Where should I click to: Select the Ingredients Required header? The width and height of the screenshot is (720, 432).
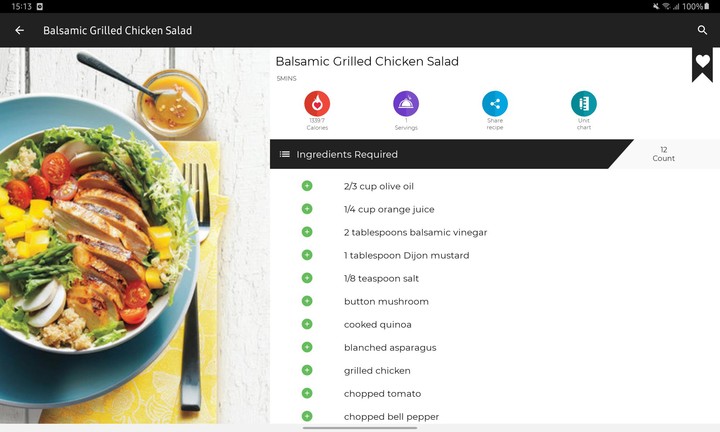347,155
